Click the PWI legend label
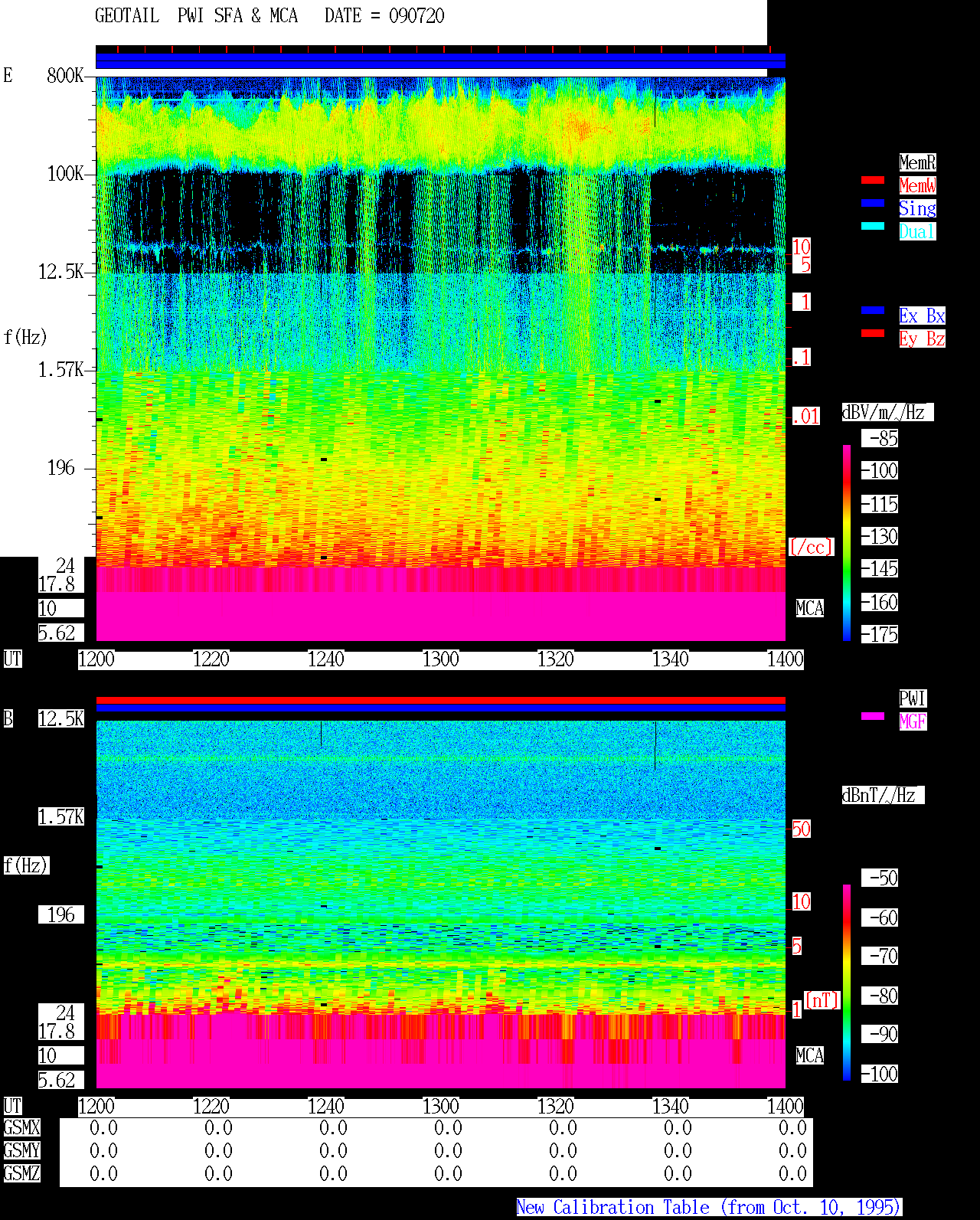The height and width of the screenshot is (1220, 980). pos(913,698)
